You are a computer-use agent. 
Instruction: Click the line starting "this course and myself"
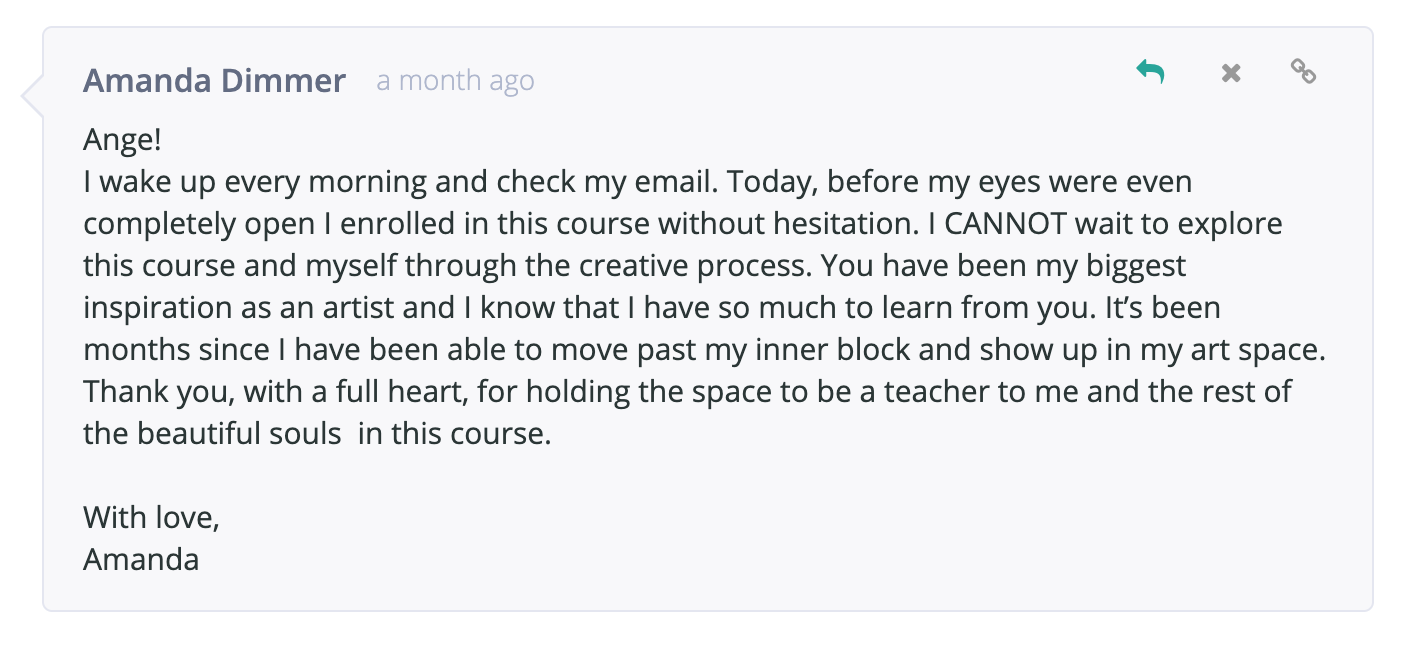point(635,267)
